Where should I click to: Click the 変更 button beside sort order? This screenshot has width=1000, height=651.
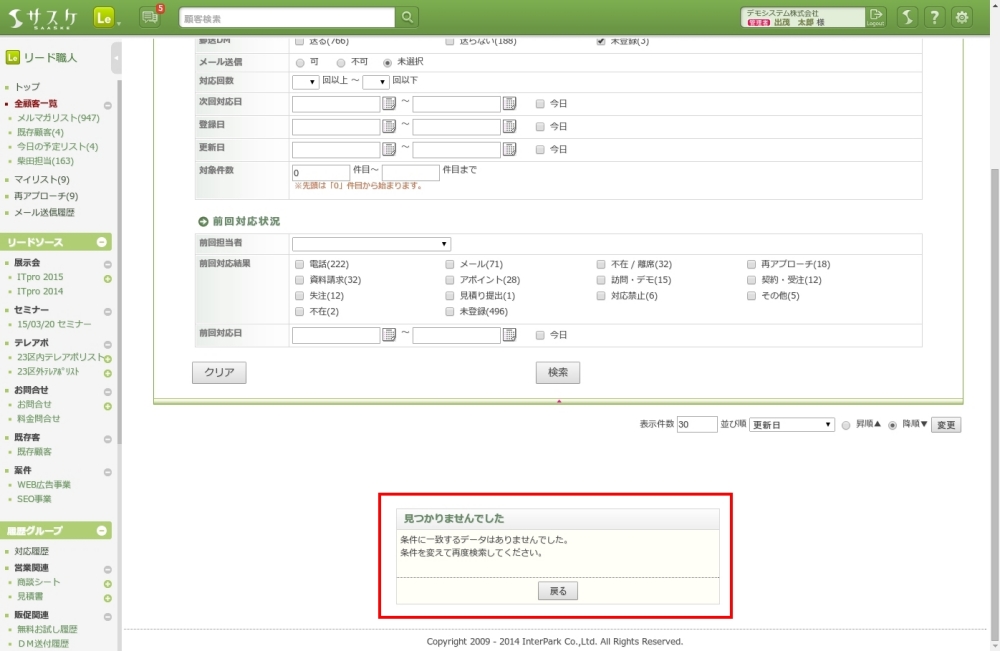click(x=946, y=425)
